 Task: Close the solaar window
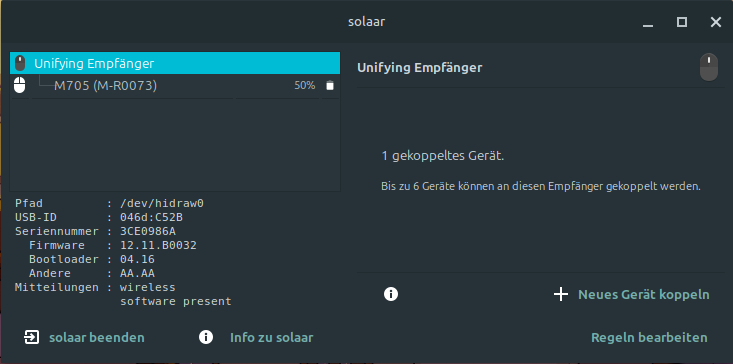click(716, 22)
